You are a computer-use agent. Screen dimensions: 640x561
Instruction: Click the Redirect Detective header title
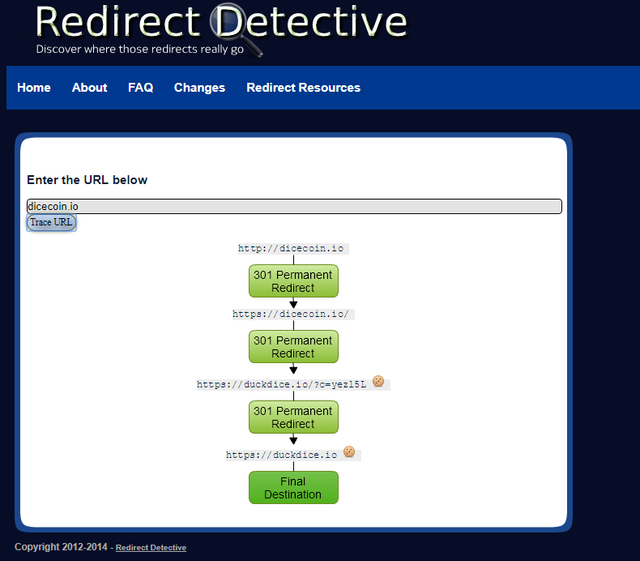pyautogui.click(x=222, y=21)
